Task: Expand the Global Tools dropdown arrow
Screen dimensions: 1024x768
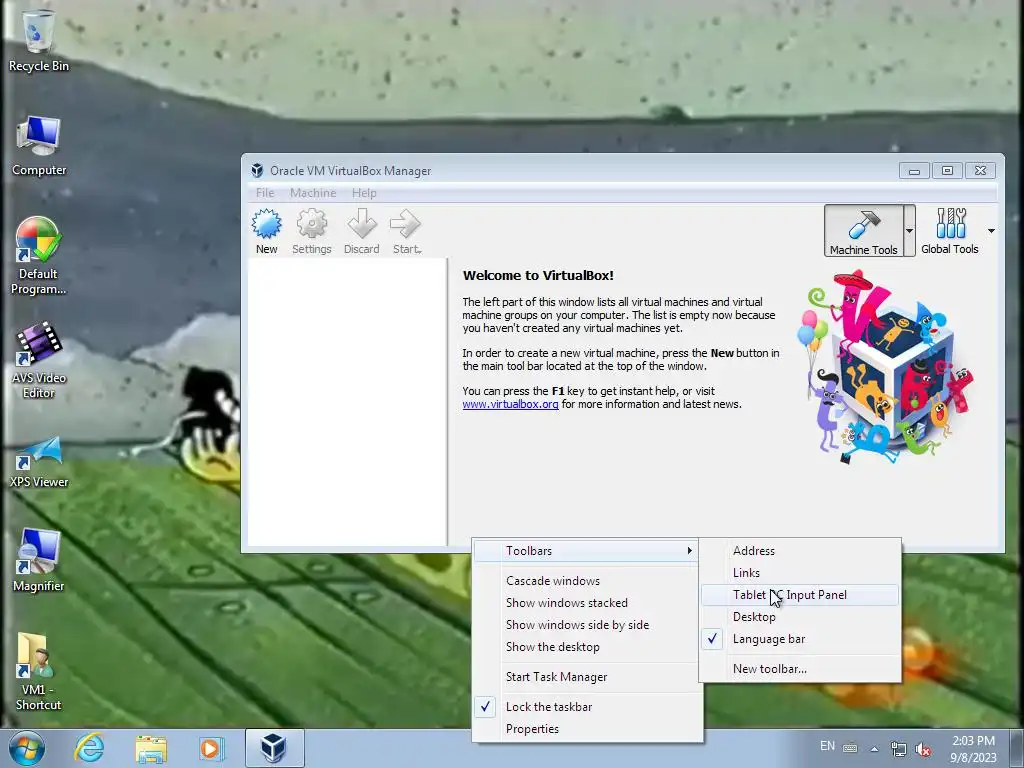Action: (991, 231)
